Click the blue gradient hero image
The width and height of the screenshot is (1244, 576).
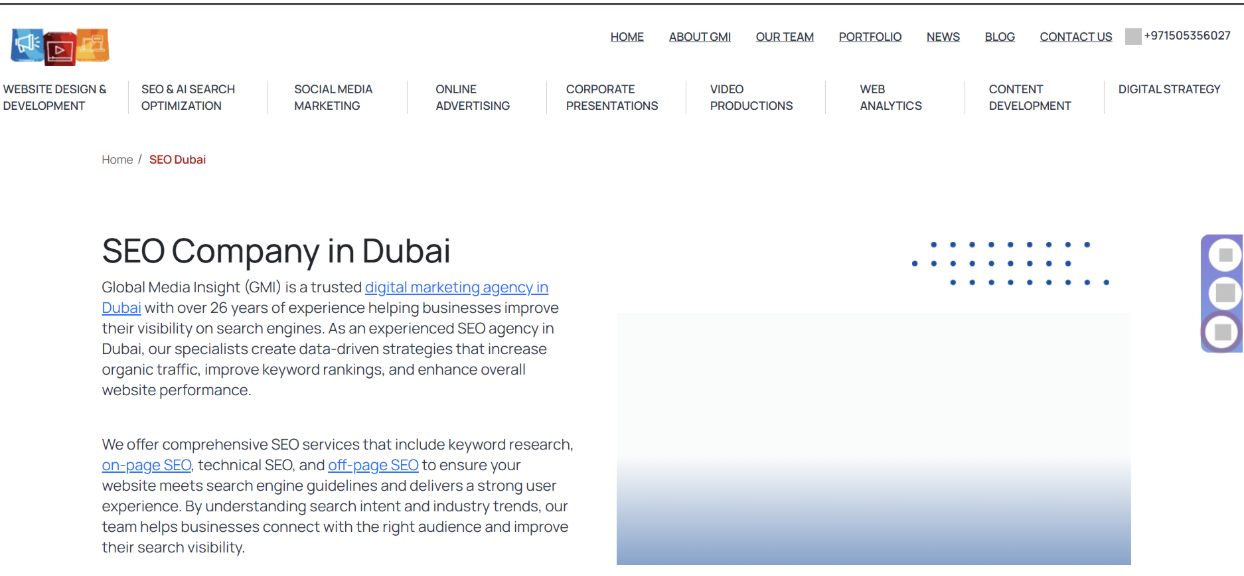[x=873, y=440]
